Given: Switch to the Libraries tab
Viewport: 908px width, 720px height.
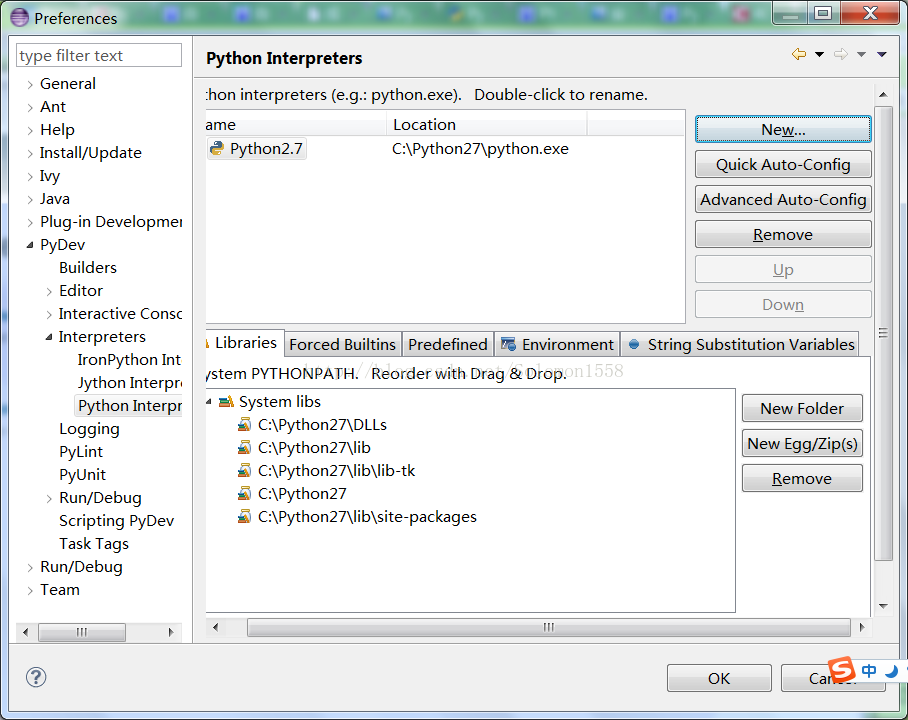Looking at the screenshot, I should click(244, 343).
